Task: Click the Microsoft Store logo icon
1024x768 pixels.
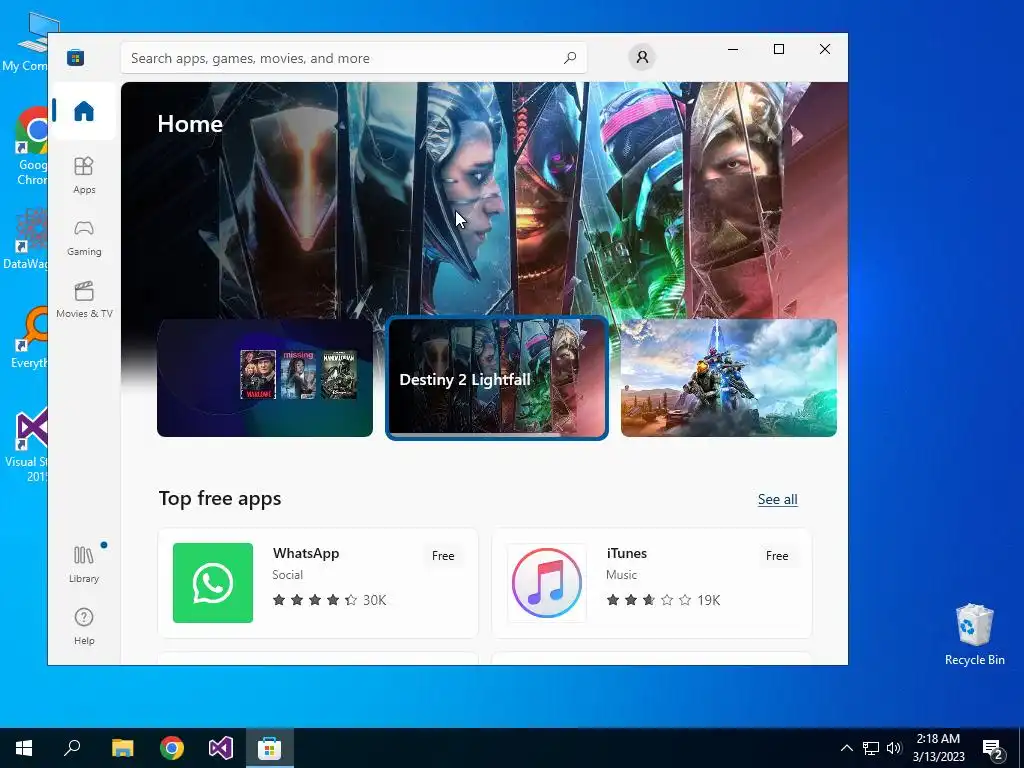Action: (76, 57)
